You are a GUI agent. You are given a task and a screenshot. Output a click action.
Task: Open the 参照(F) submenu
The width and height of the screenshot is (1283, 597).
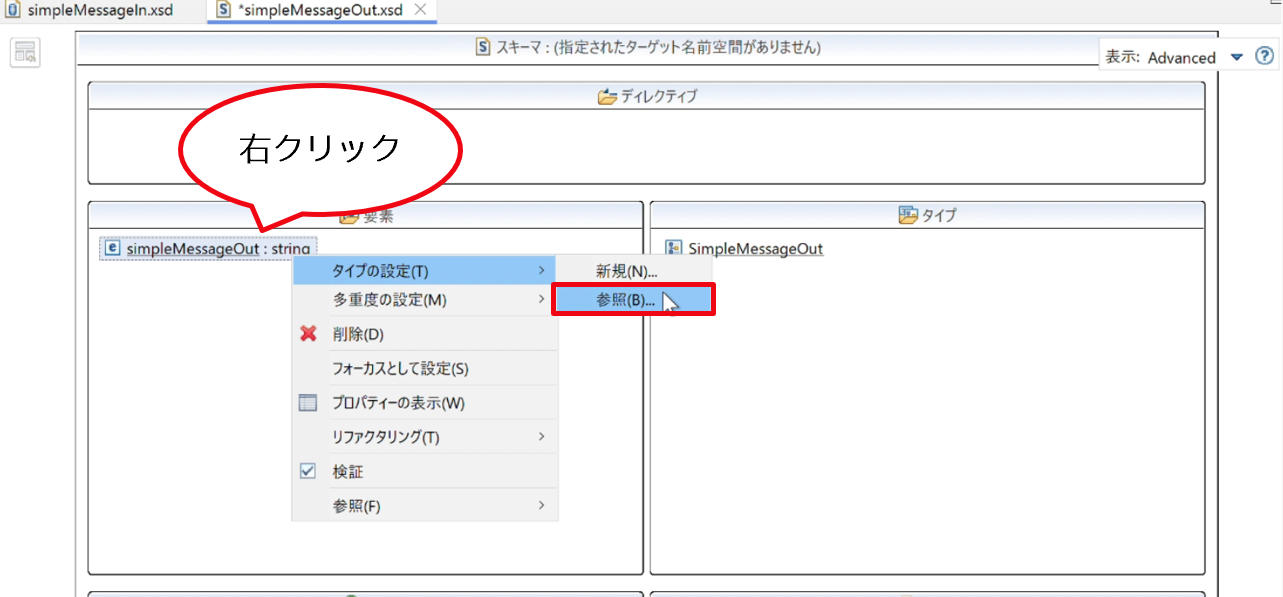click(424, 506)
